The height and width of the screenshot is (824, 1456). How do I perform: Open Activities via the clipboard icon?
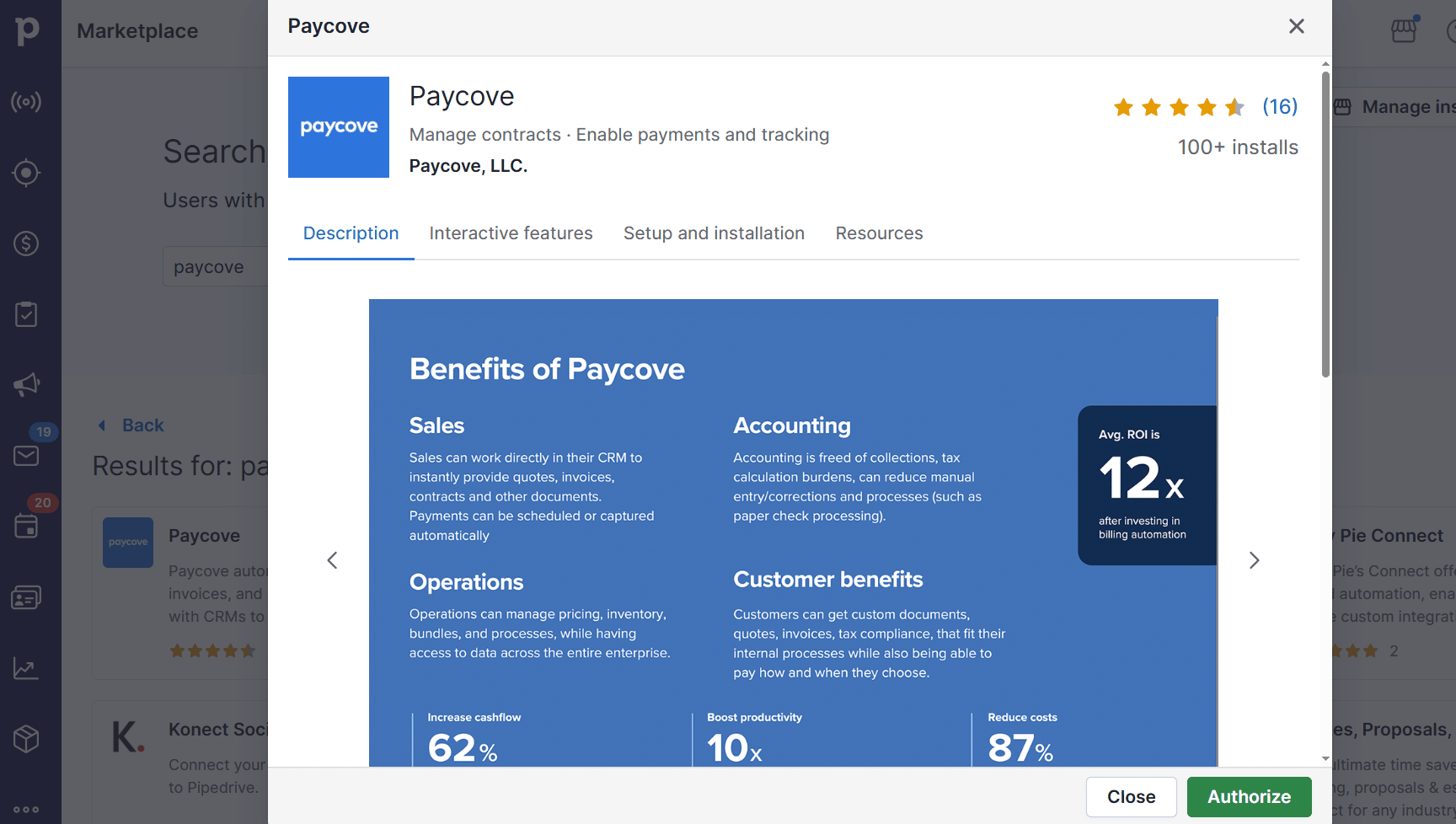(x=27, y=313)
